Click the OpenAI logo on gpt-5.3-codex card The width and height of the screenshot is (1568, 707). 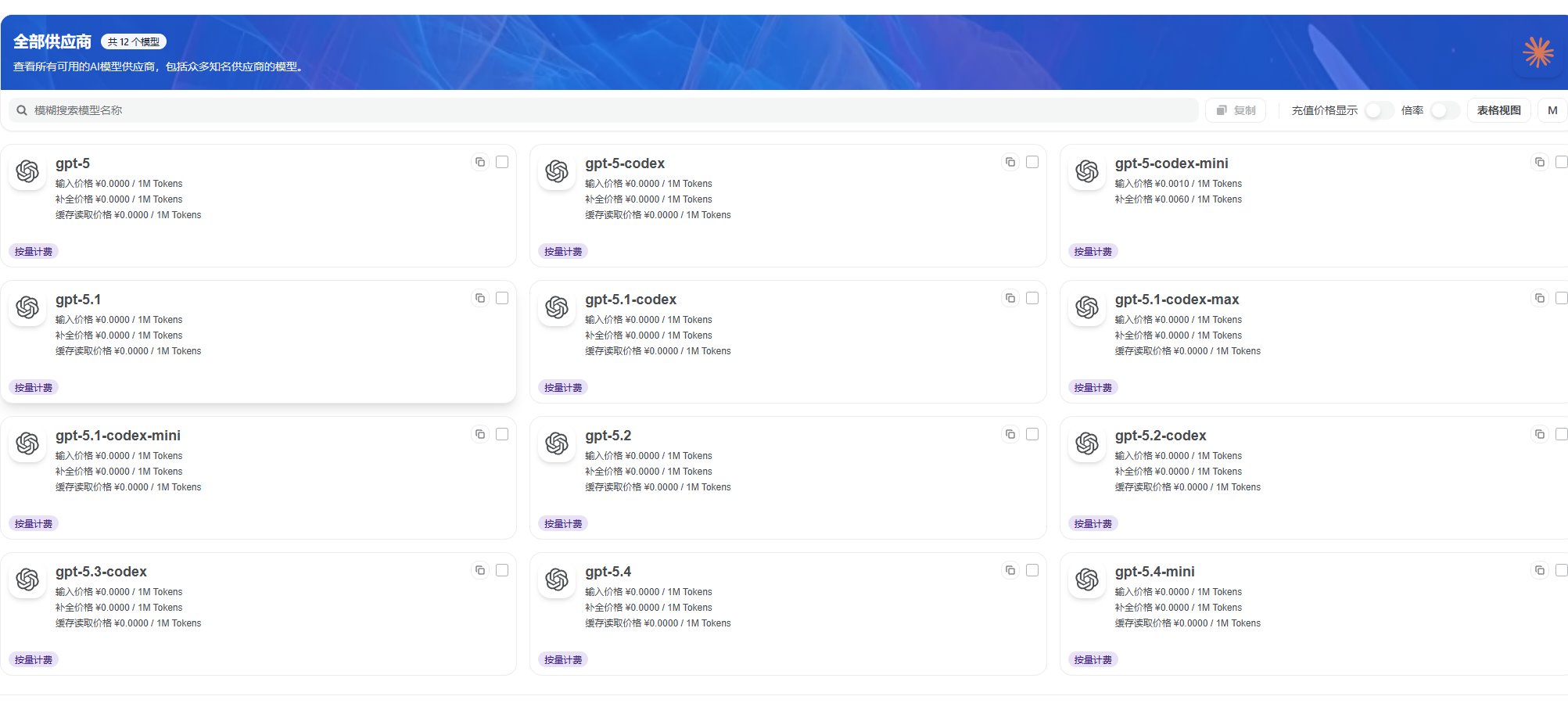[27, 580]
